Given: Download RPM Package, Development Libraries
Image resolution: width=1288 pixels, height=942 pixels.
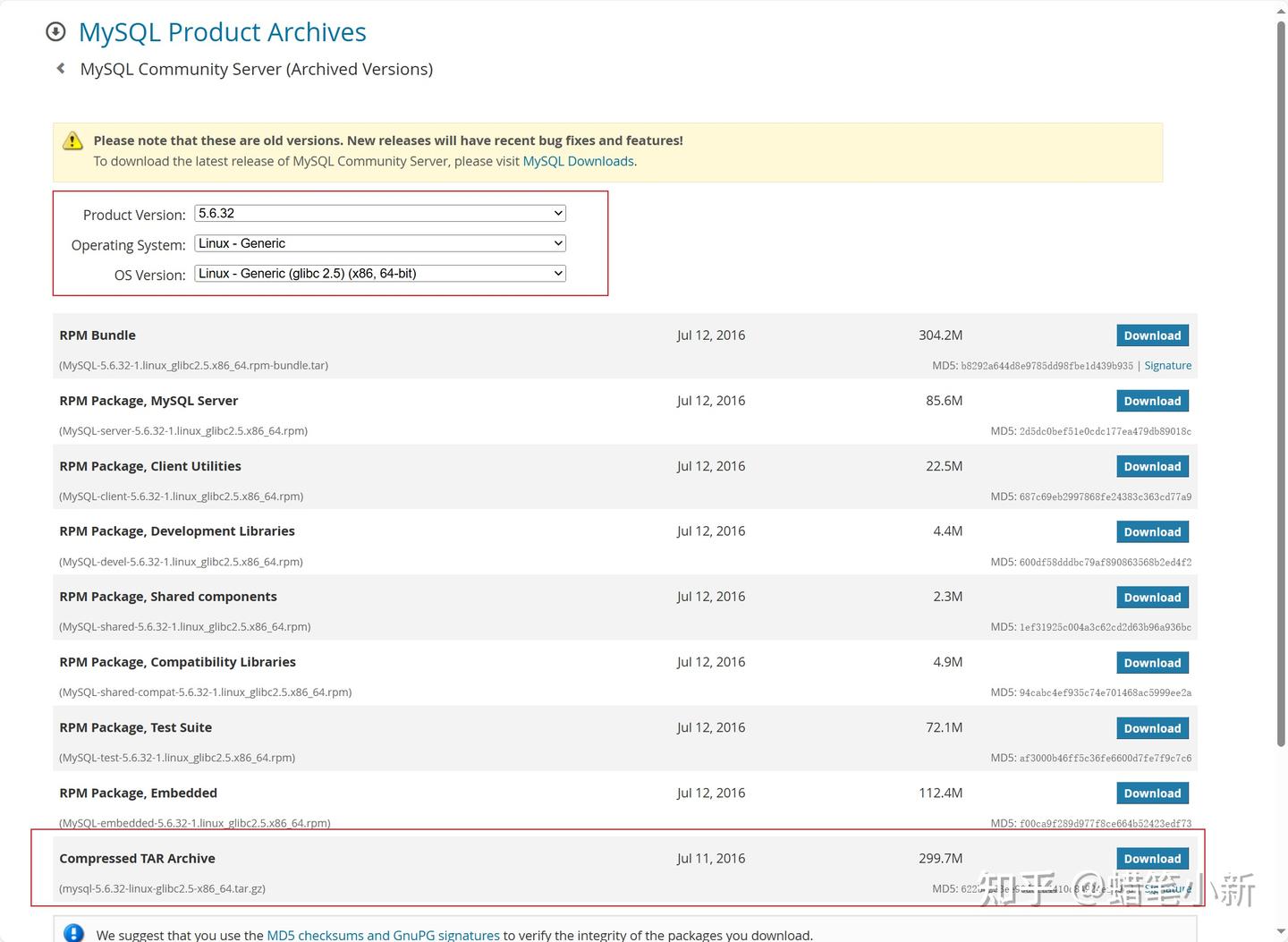Looking at the screenshot, I should coord(1152,531).
